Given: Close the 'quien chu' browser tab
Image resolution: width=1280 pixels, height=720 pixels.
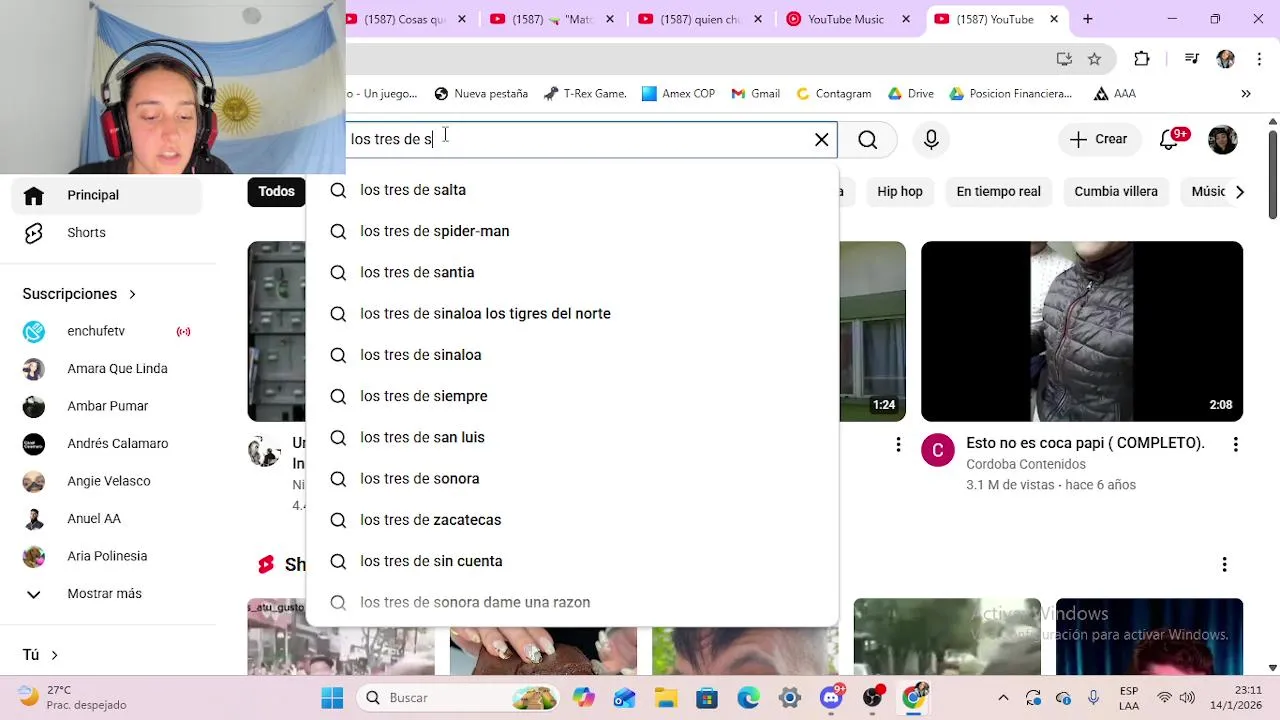Looking at the screenshot, I should click(x=758, y=19).
